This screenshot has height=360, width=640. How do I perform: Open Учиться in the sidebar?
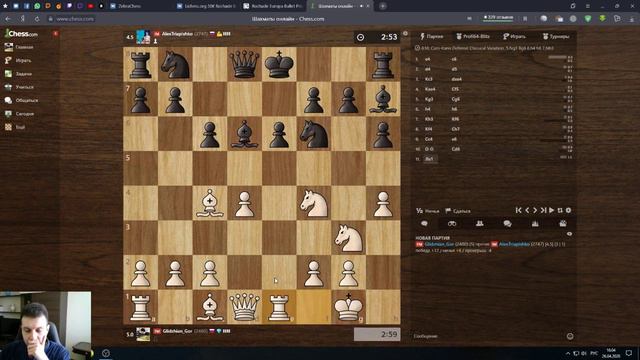coord(19,87)
